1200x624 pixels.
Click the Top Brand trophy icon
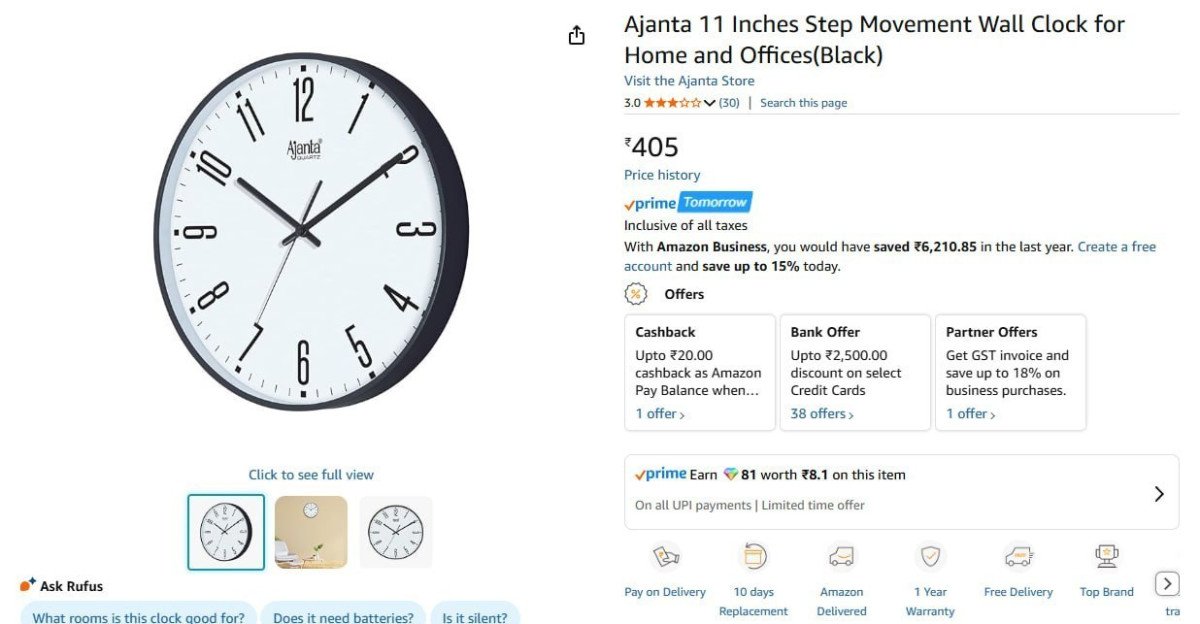(x=1106, y=557)
